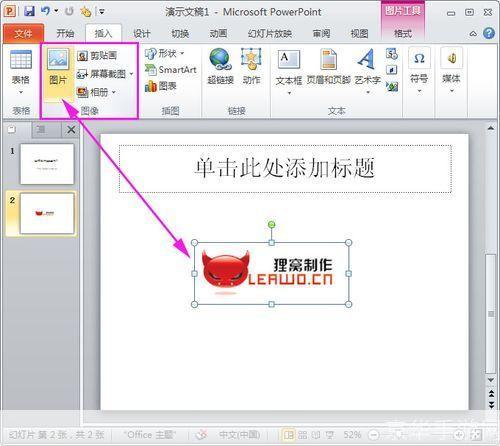The height and width of the screenshot is (446, 500).
Task: Click the Save icon in quick access toolbar
Action: tap(30, 11)
